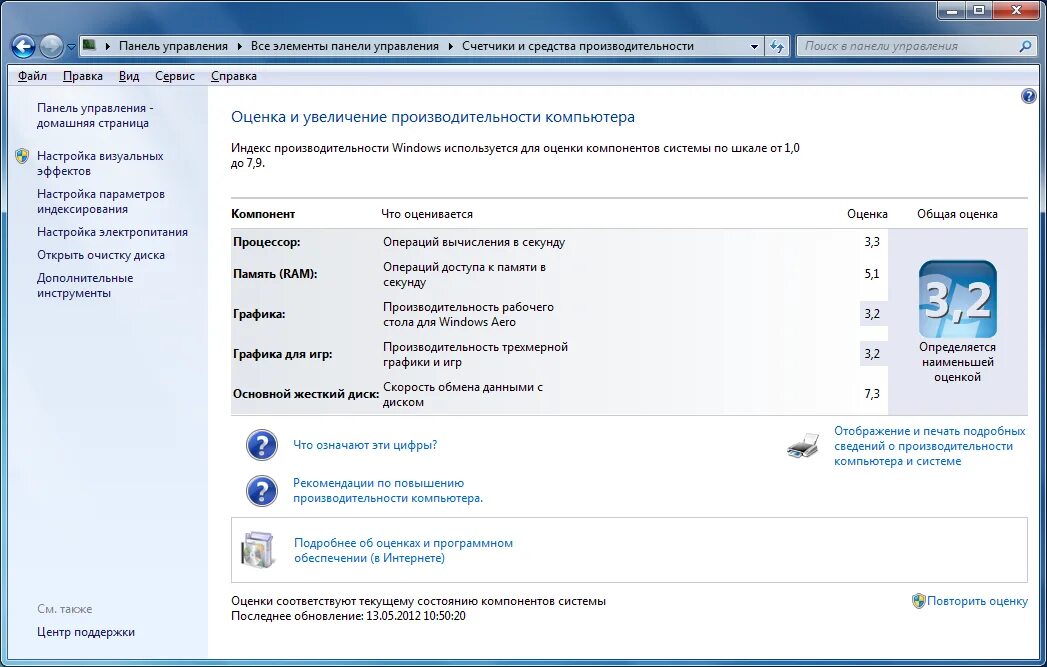Click the Control Panel icon in address bar
The width and height of the screenshot is (1047, 667).
(89, 45)
